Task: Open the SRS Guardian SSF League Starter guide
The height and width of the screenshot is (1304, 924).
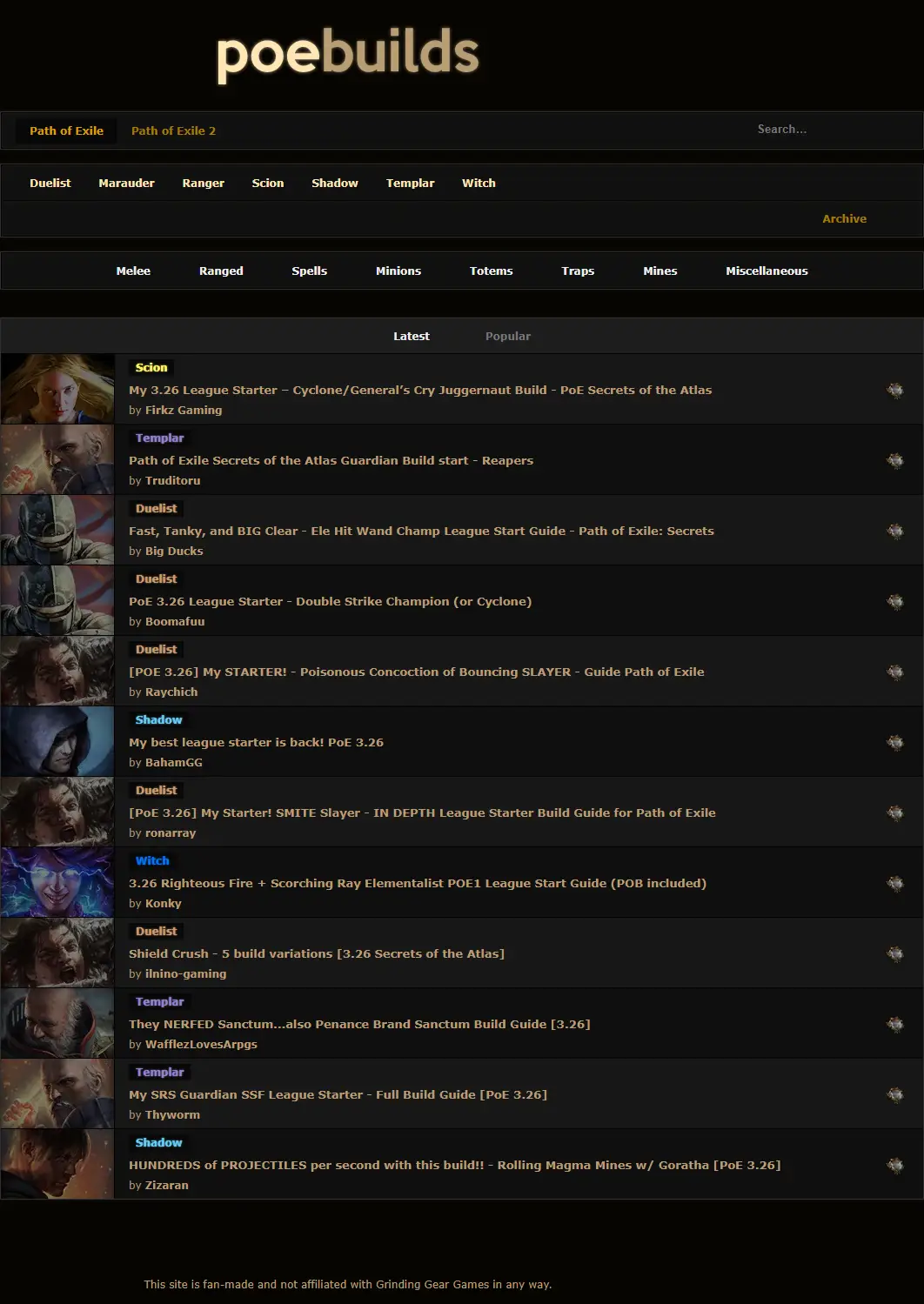Action: pos(338,1094)
